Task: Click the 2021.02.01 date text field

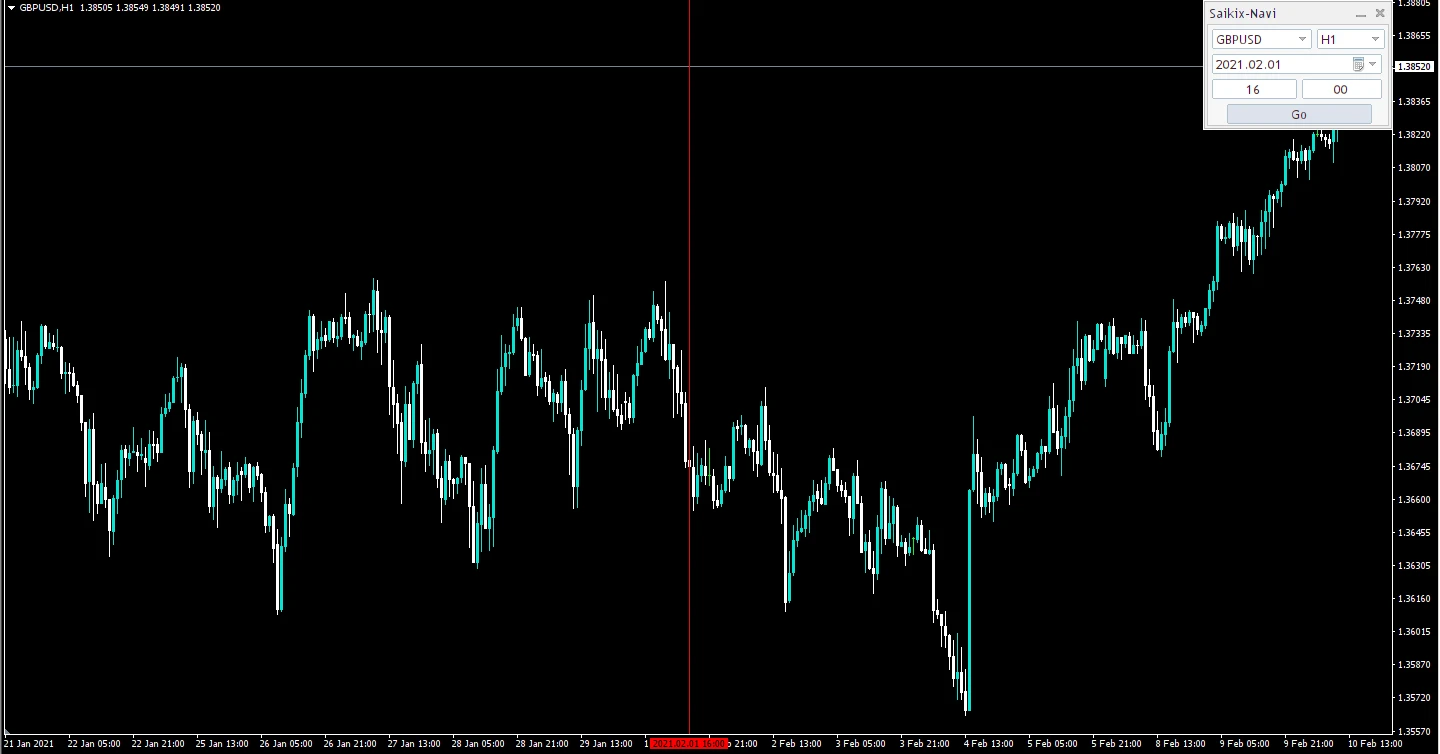Action: (1278, 64)
